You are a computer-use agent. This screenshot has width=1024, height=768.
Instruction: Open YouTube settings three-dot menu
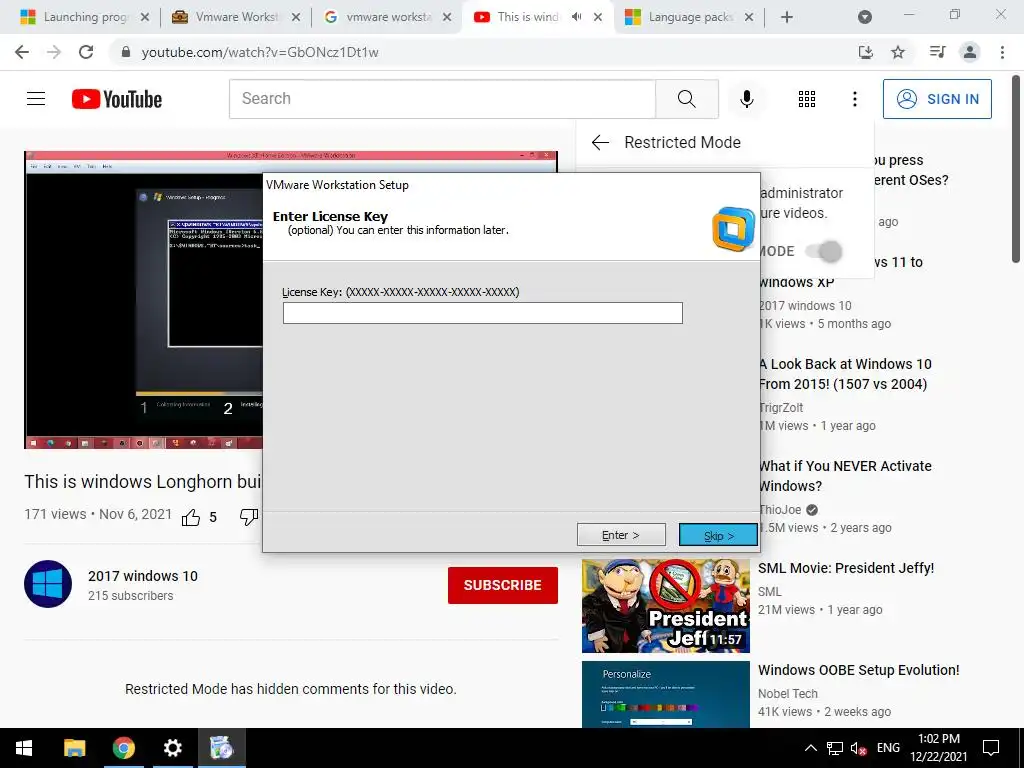pyautogui.click(x=854, y=99)
